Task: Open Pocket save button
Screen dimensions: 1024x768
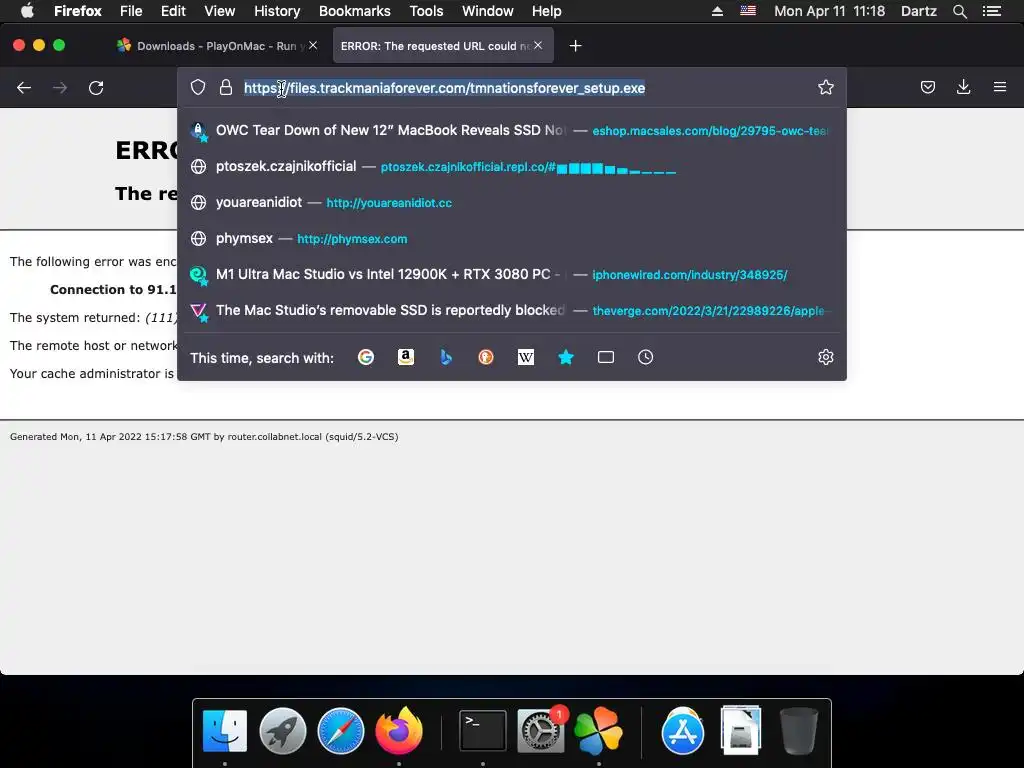Action: coord(927,88)
